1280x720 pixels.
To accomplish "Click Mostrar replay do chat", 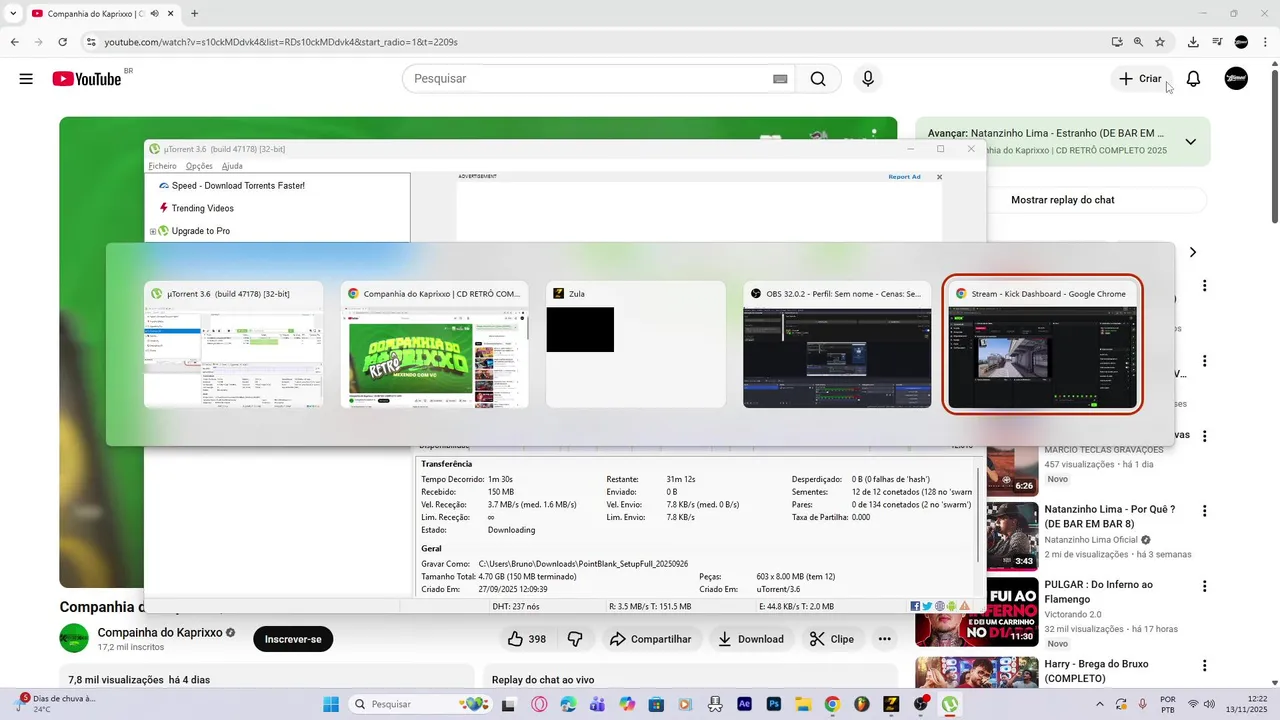I will (x=1062, y=200).
